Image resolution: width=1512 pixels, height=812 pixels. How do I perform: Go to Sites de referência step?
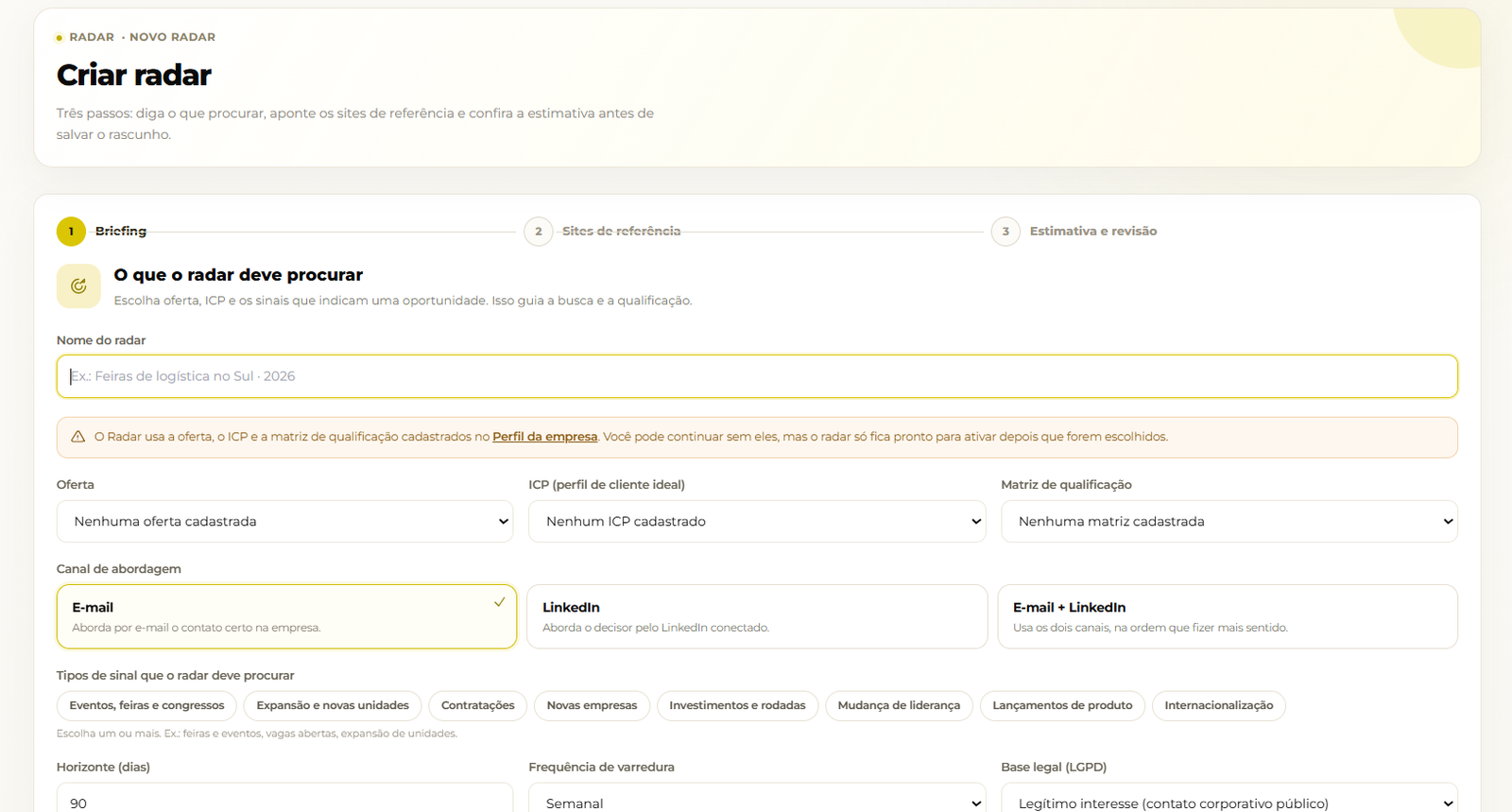pos(621,232)
